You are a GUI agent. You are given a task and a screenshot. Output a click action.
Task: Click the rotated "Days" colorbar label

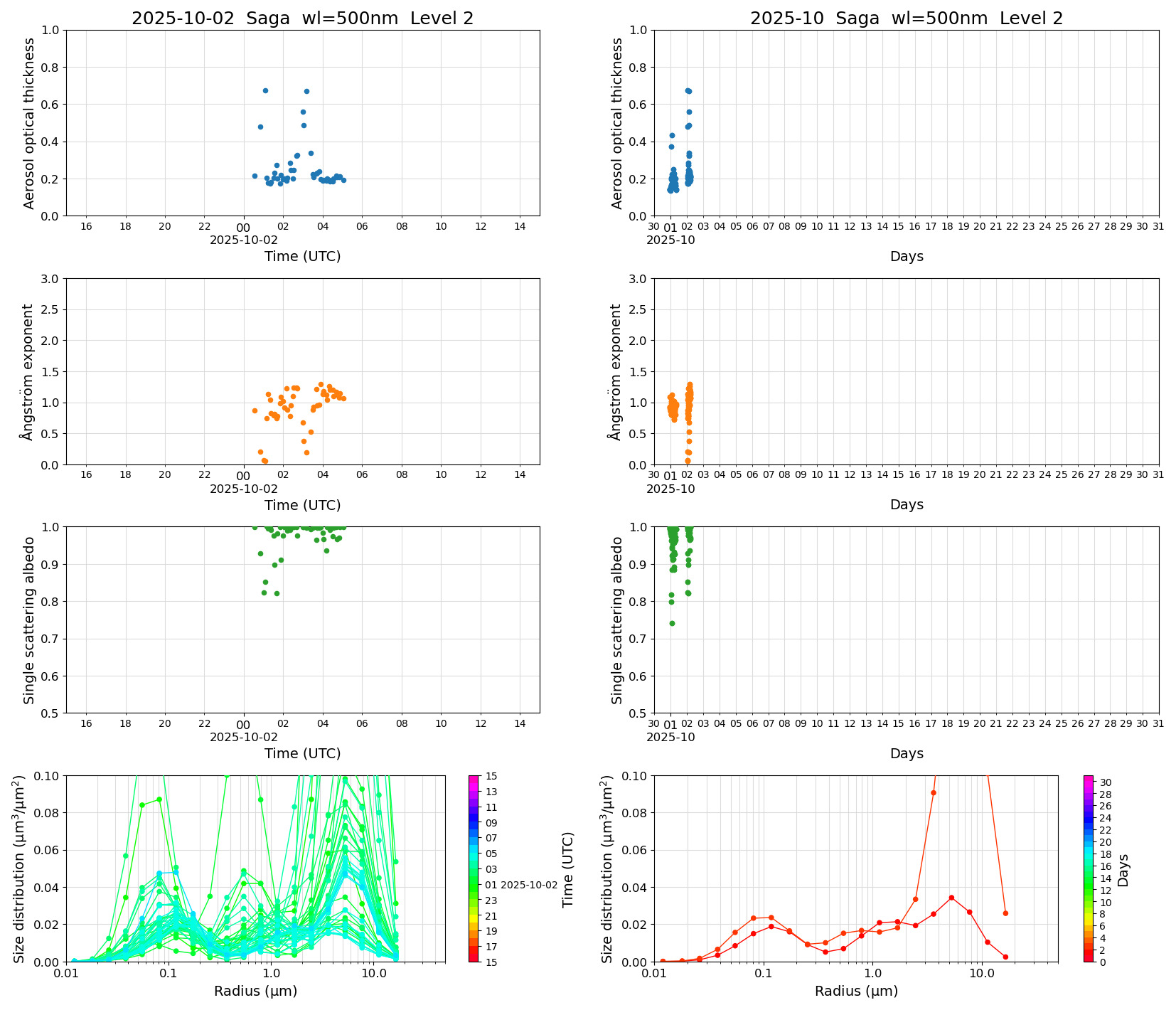tap(1123, 869)
